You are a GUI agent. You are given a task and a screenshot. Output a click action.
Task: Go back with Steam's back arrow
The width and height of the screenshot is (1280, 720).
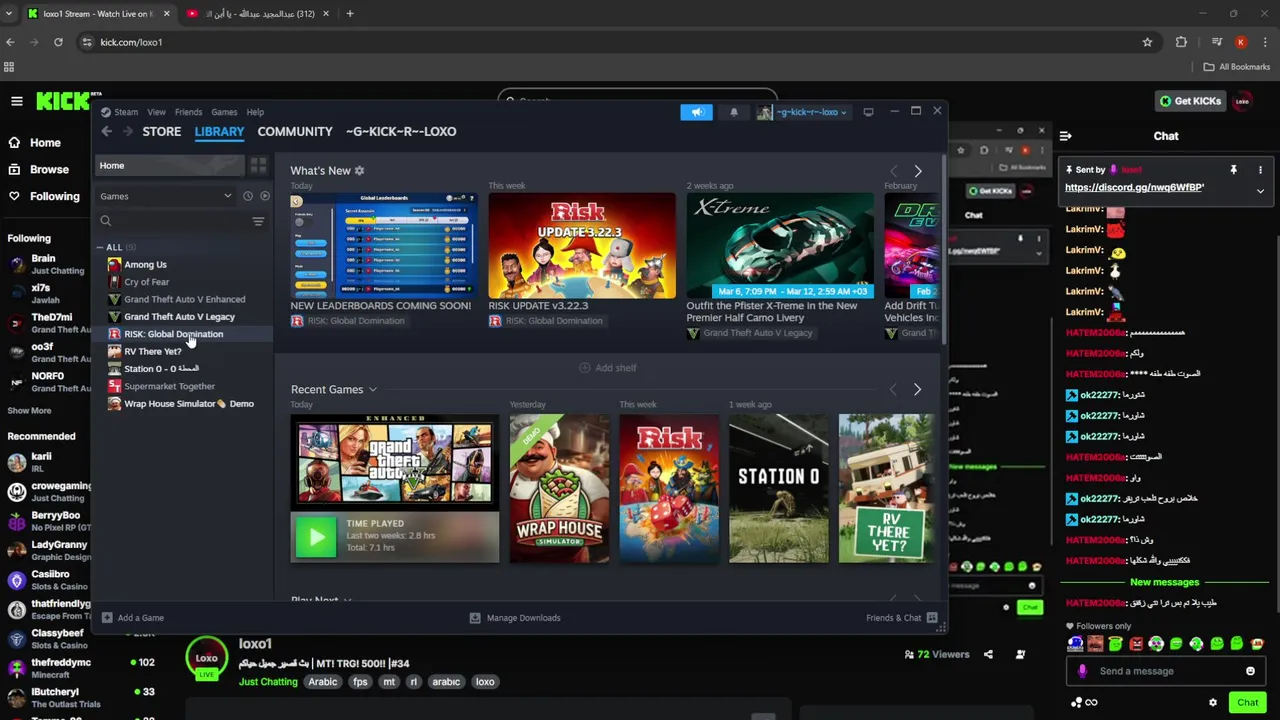coord(107,131)
